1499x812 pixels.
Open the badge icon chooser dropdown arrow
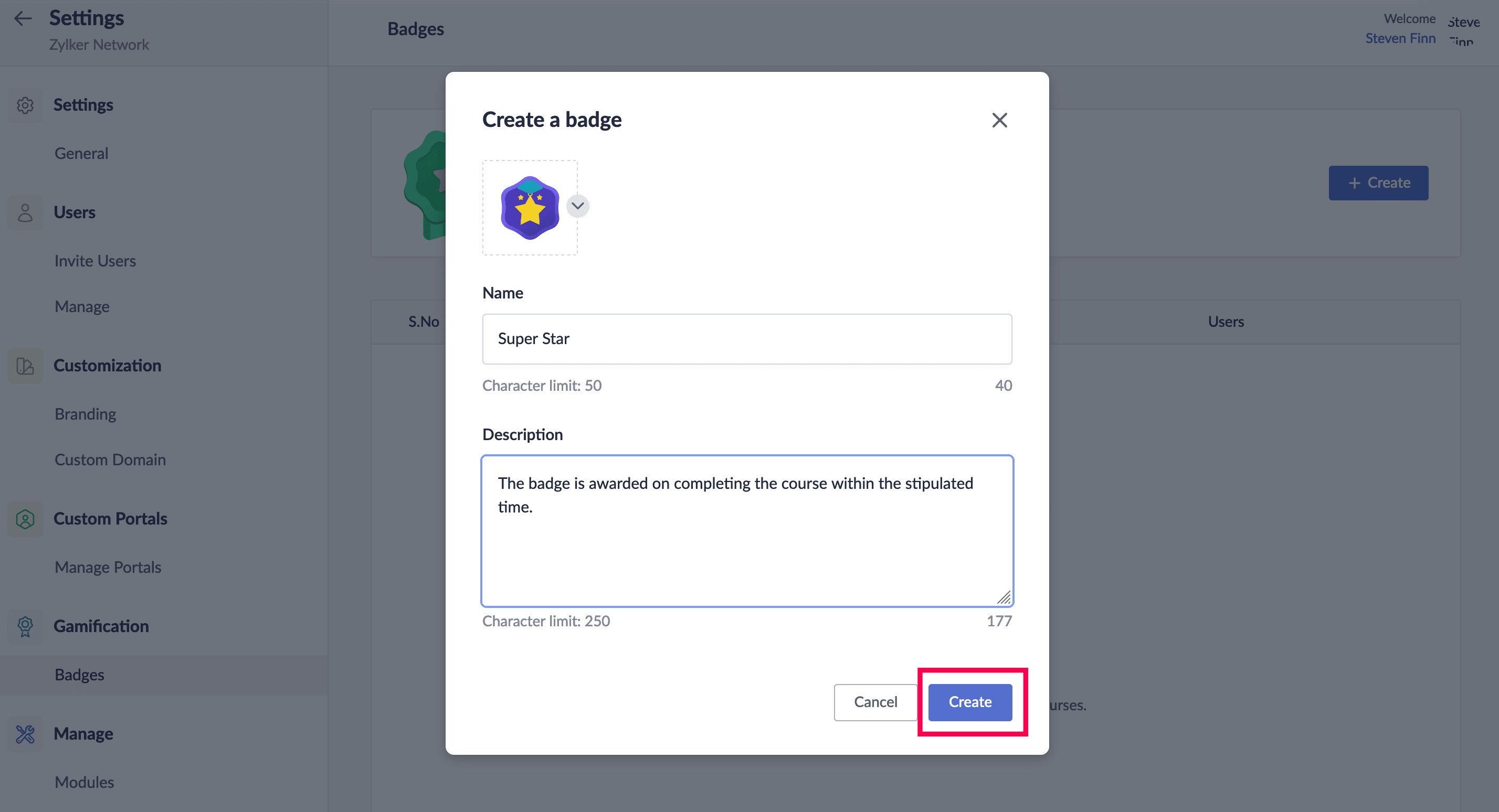pyautogui.click(x=577, y=206)
